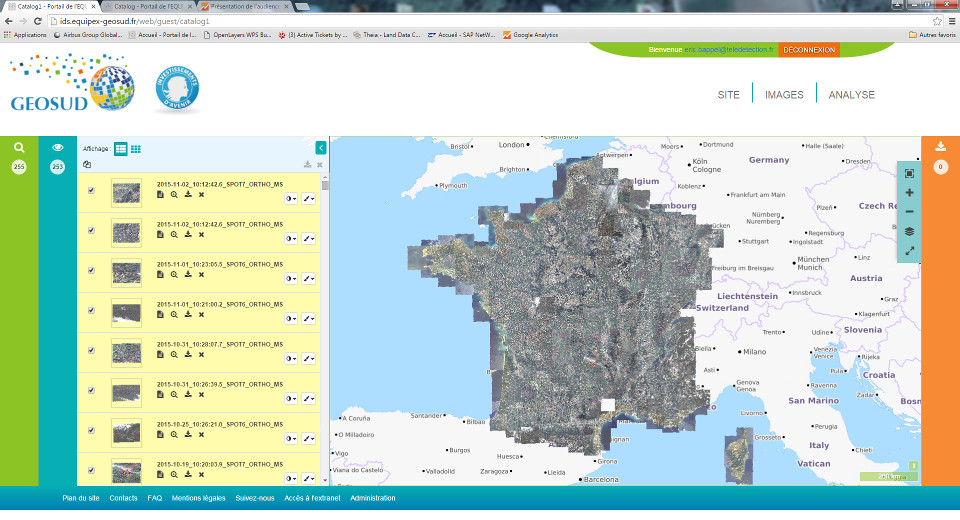
Task: Open the search panel magnifier icon
Action: [18, 147]
